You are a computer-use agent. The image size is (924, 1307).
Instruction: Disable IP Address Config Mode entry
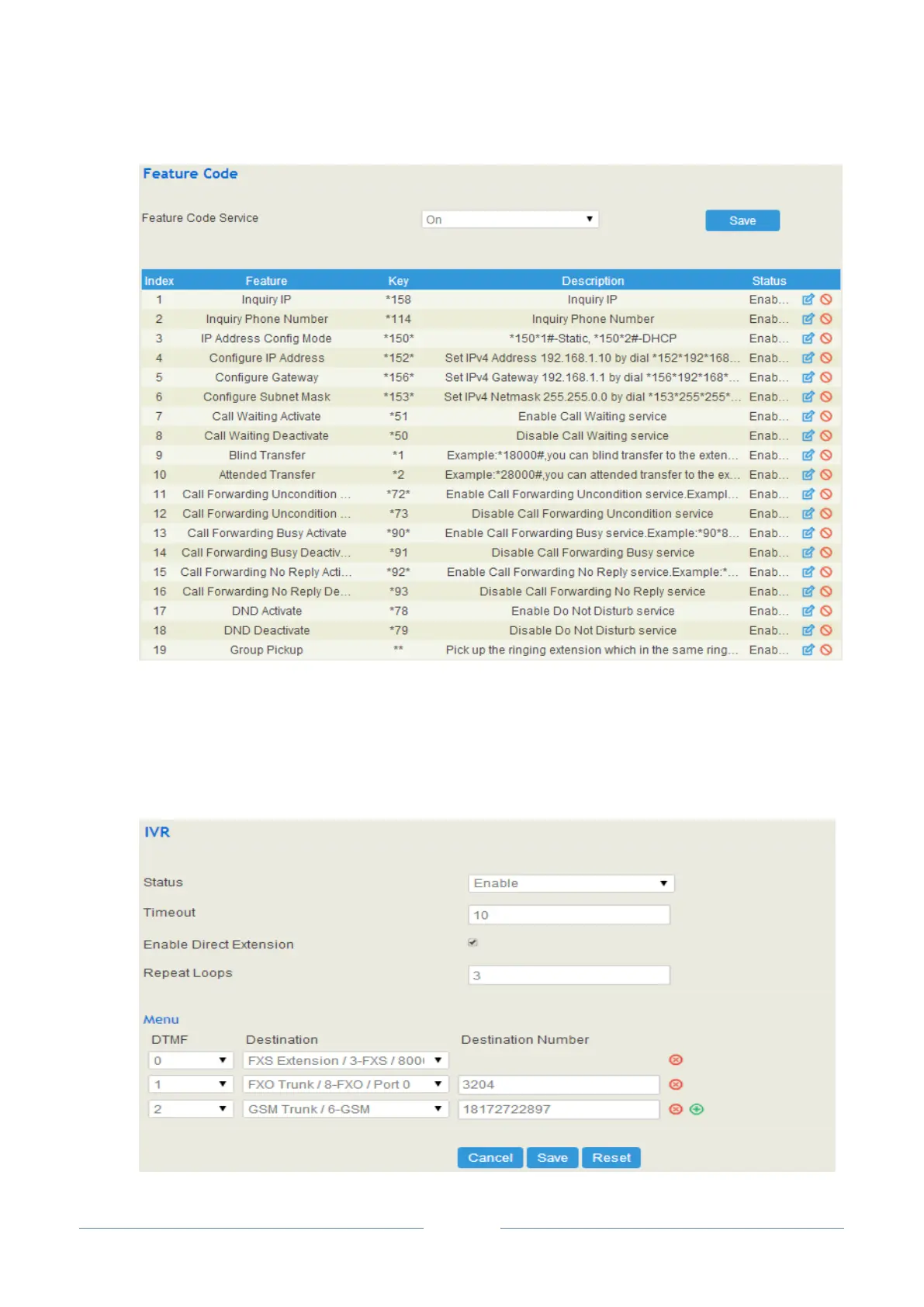coord(826,338)
